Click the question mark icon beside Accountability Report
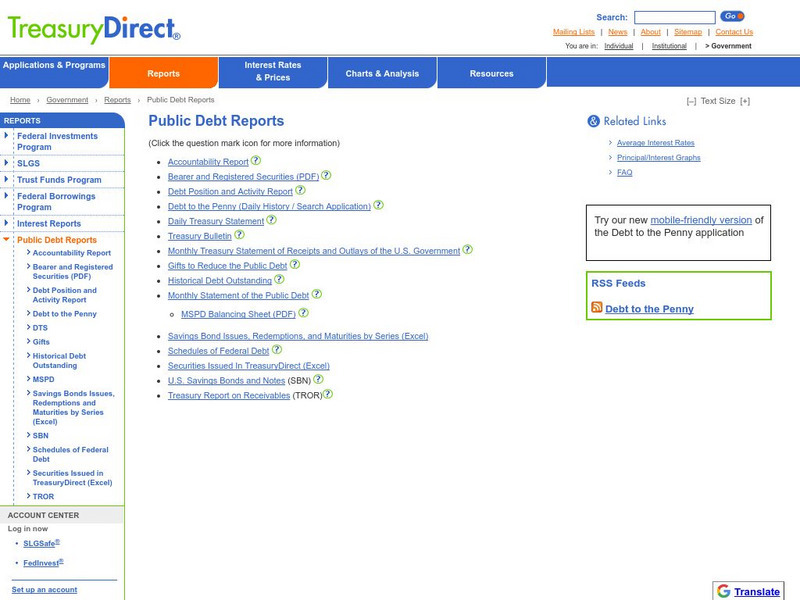This screenshot has height=600, width=800. click(x=256, y=162)
